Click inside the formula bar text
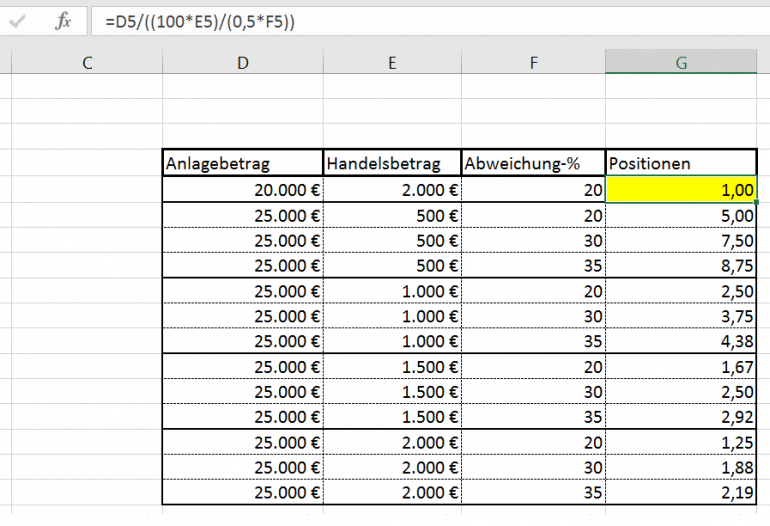The image size is (770, 526). [x=200, y=22]
